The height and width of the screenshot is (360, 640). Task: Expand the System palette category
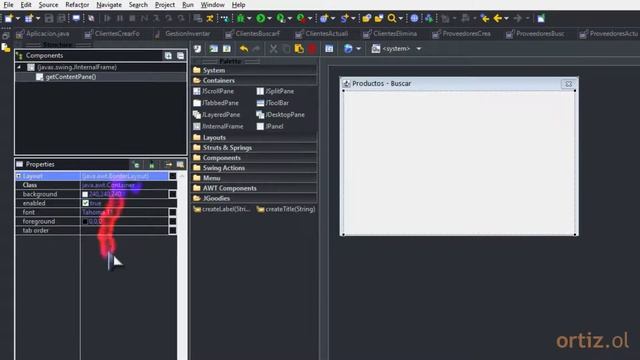tap(254, 70)
